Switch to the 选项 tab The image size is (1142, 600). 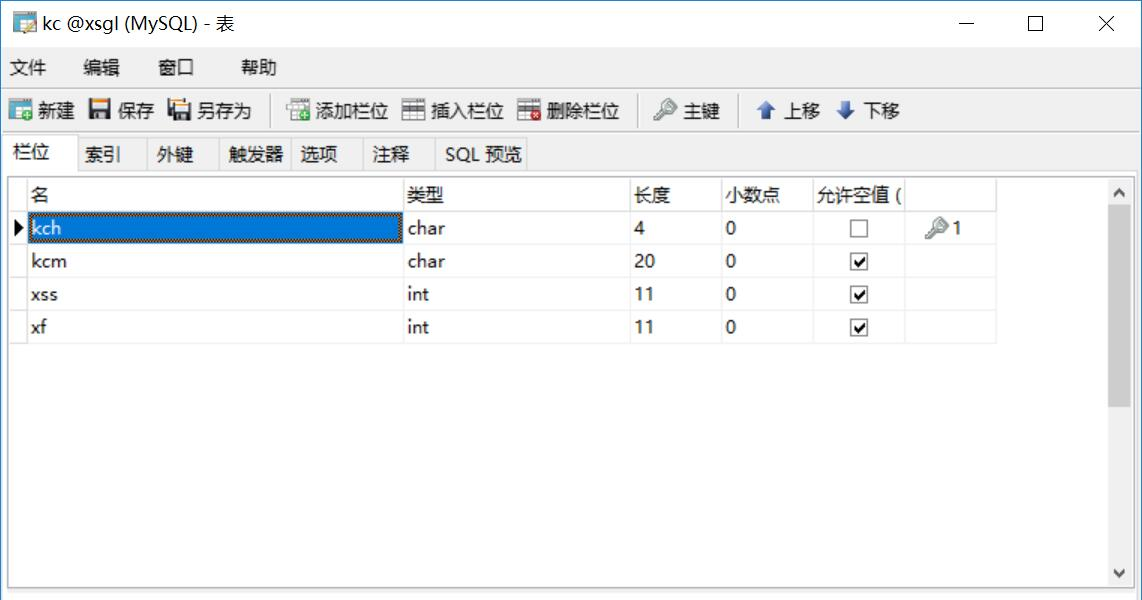coord(327,154)
